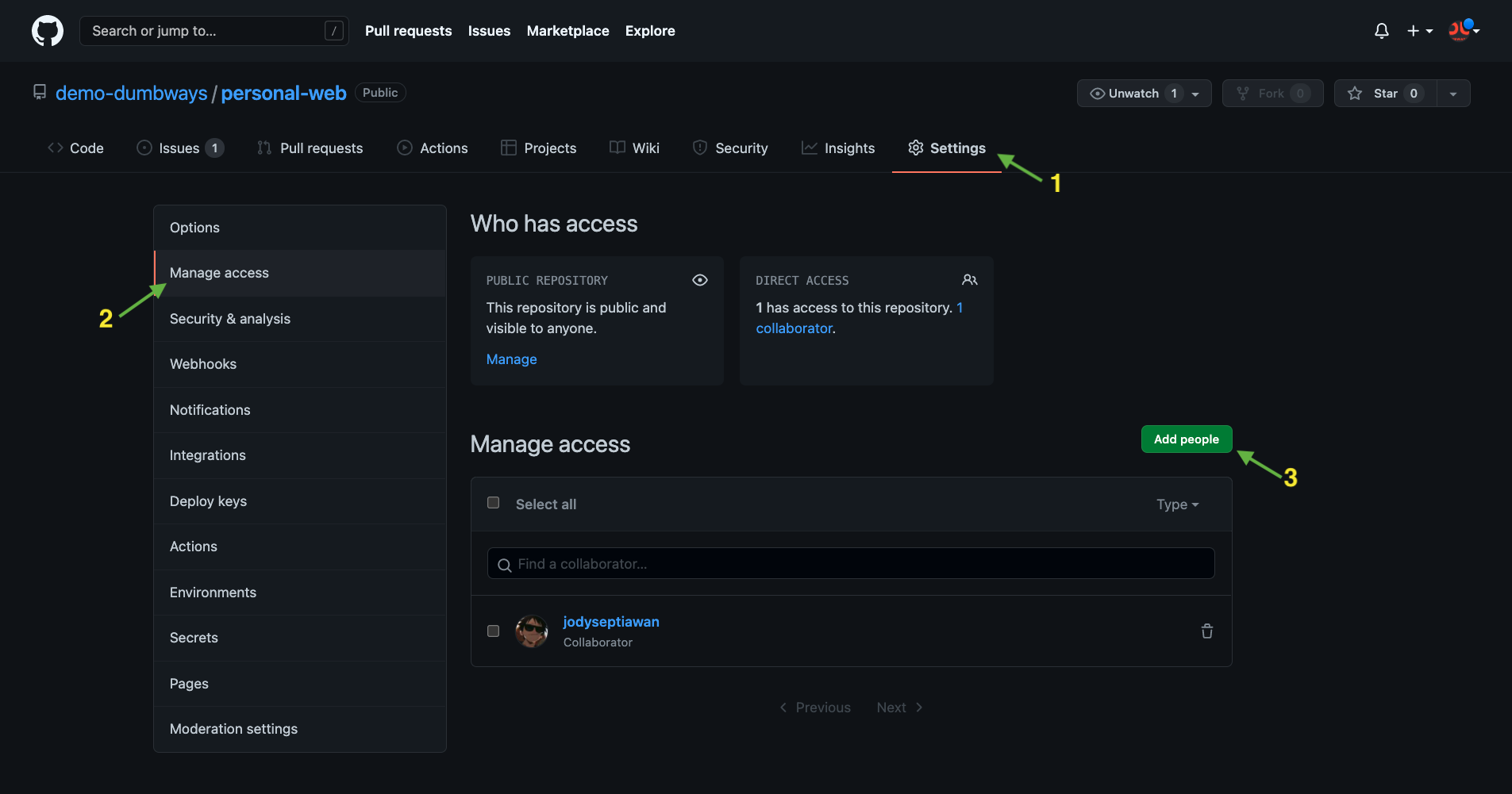Click jodyseptiawan's avatar picture
Image resolution: width=1512 pixels, height=794 pixels.
coord(532,631)
